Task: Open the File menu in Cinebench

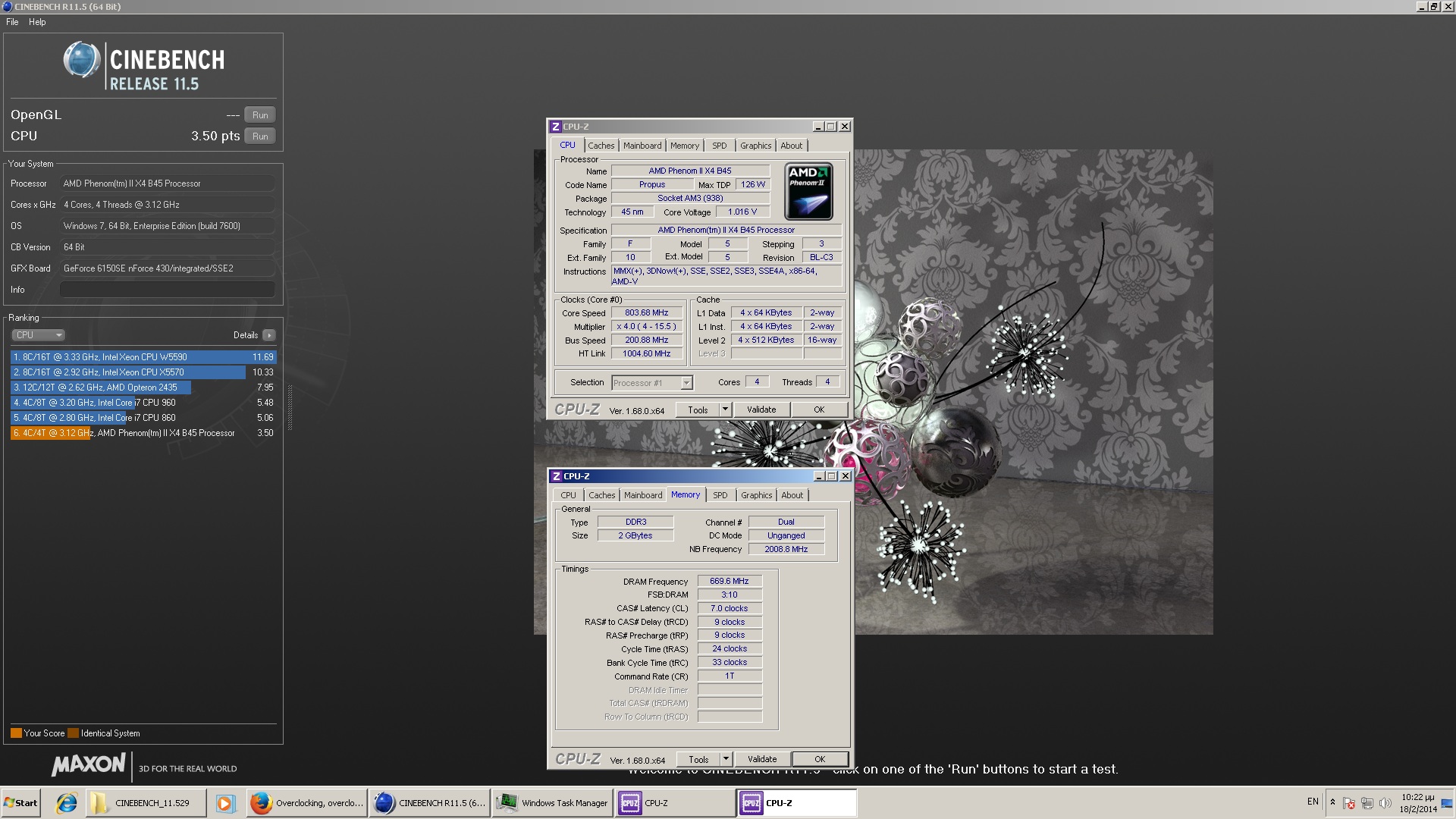Action: 12,22
